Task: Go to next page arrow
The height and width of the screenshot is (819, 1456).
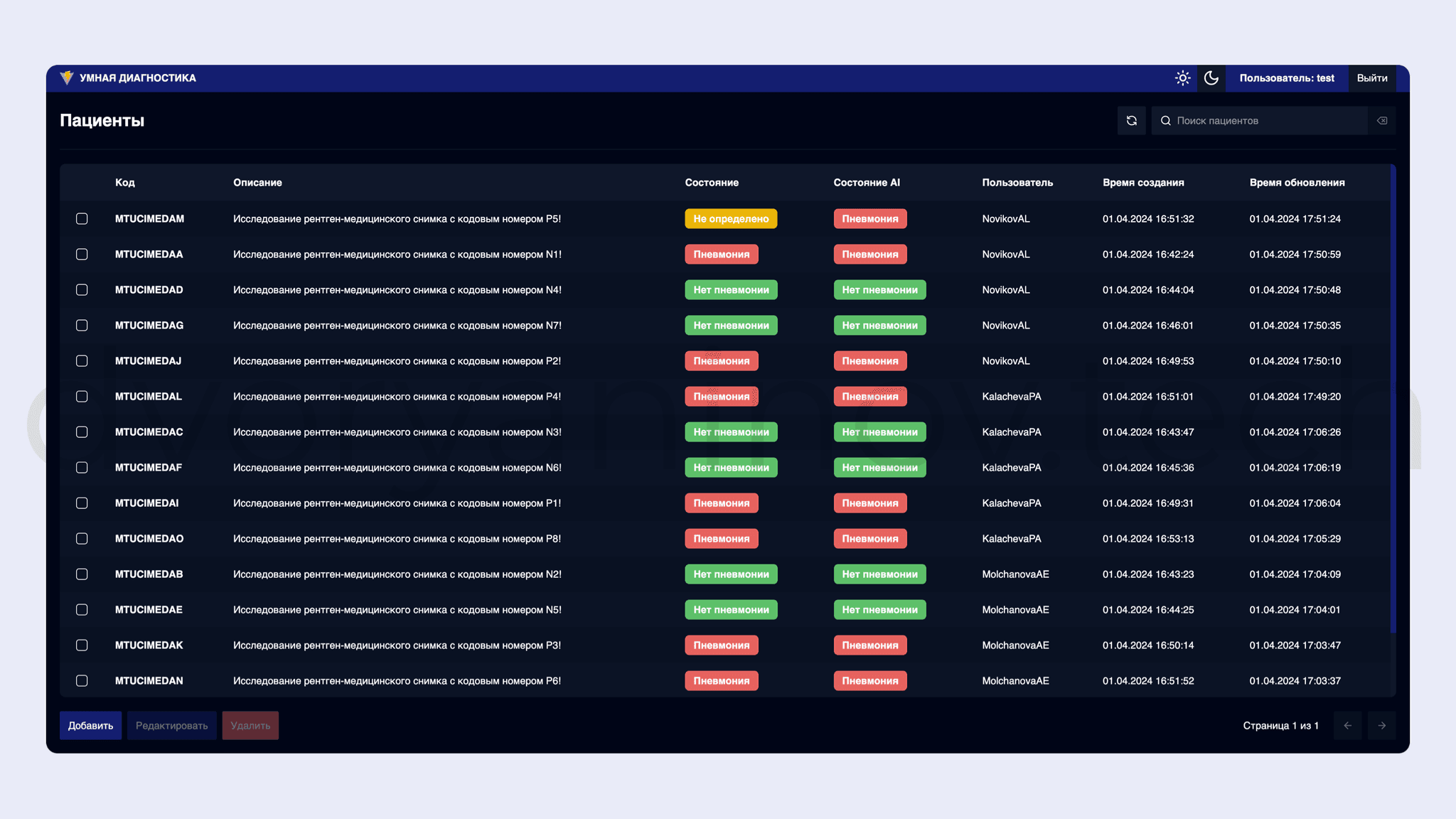Action: [x=1382, y=726]
